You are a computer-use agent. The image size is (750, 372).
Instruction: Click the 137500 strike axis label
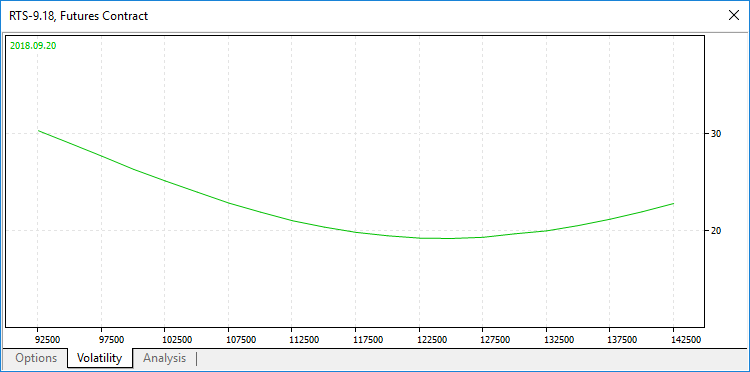623,339
